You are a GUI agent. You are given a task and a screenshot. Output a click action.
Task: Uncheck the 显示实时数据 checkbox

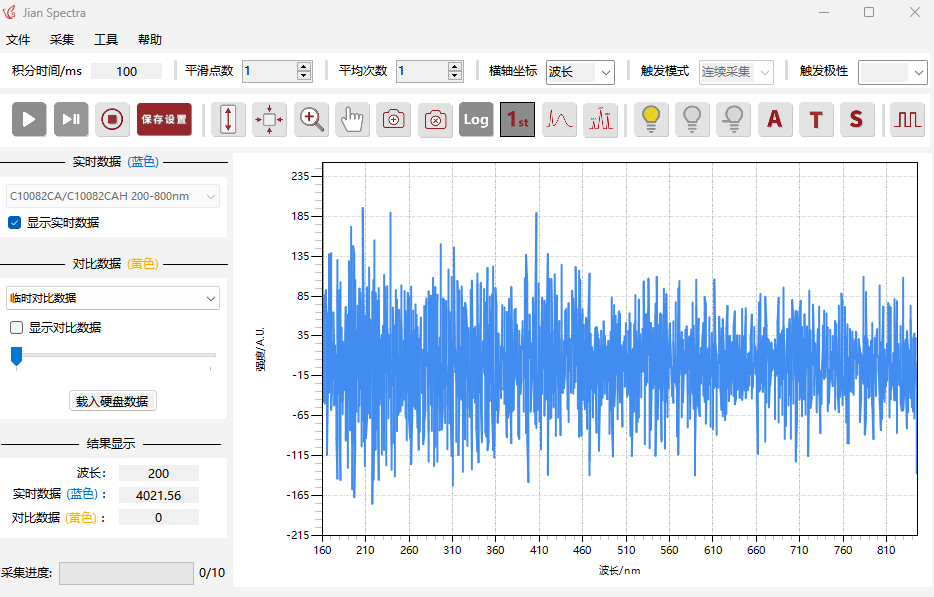[15, 222]
